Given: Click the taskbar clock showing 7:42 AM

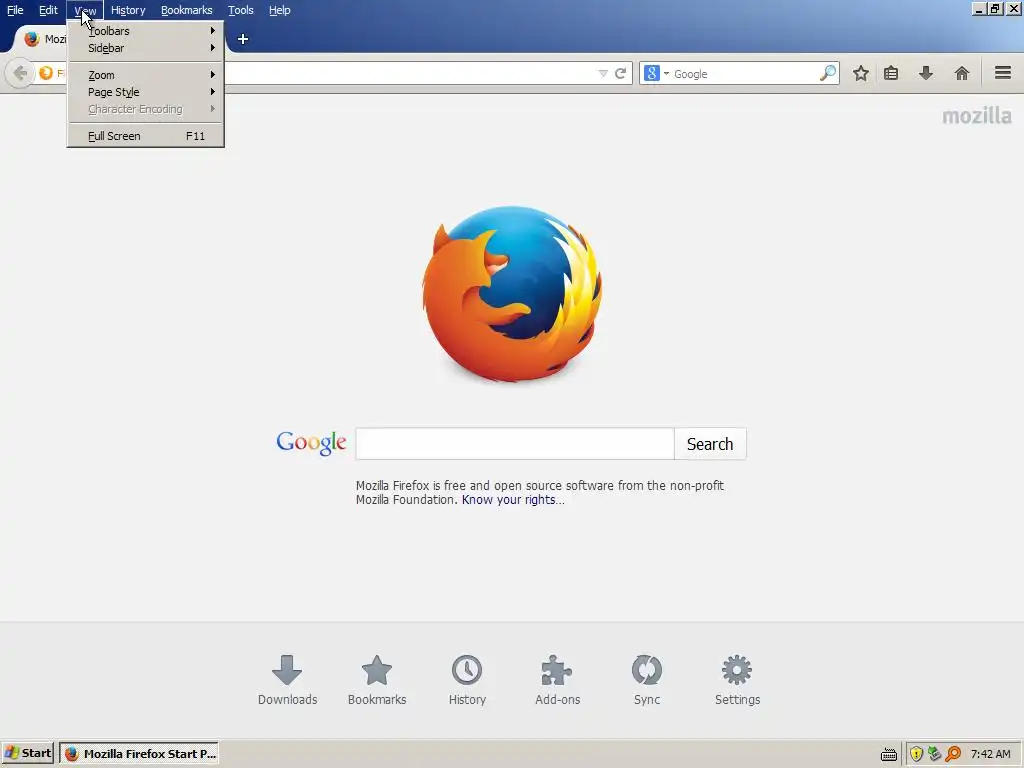Looking at the screenshot, I should tap(991, 754).
